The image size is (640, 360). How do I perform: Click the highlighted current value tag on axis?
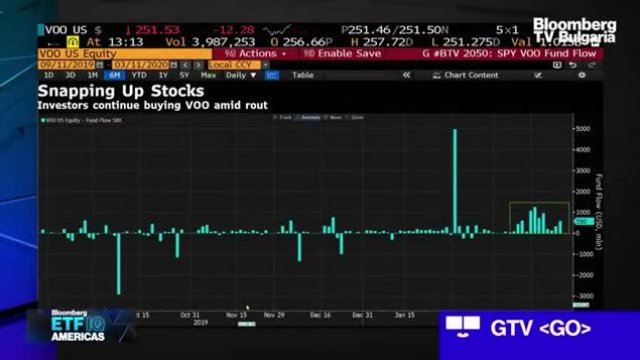pyautogui.click(x=584, y=222)
